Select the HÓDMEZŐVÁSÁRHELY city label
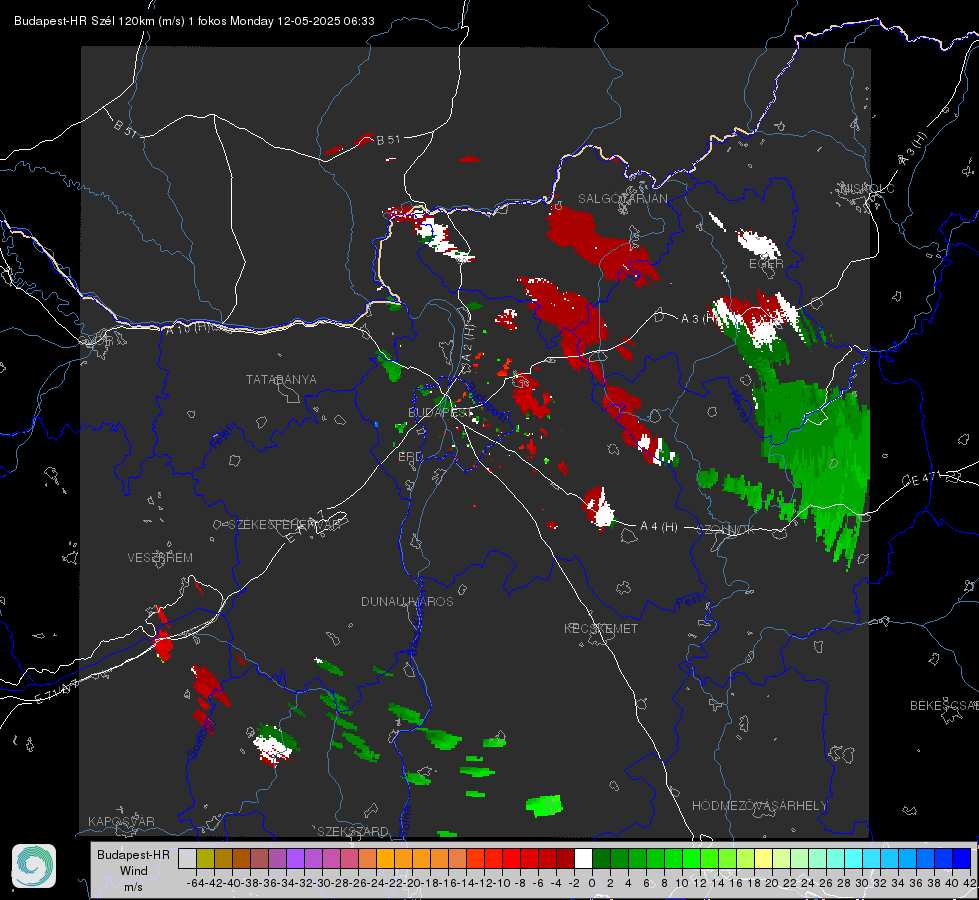Image resolution: width=979 pixels, height=900 pixels. click(x=759, y=806)
